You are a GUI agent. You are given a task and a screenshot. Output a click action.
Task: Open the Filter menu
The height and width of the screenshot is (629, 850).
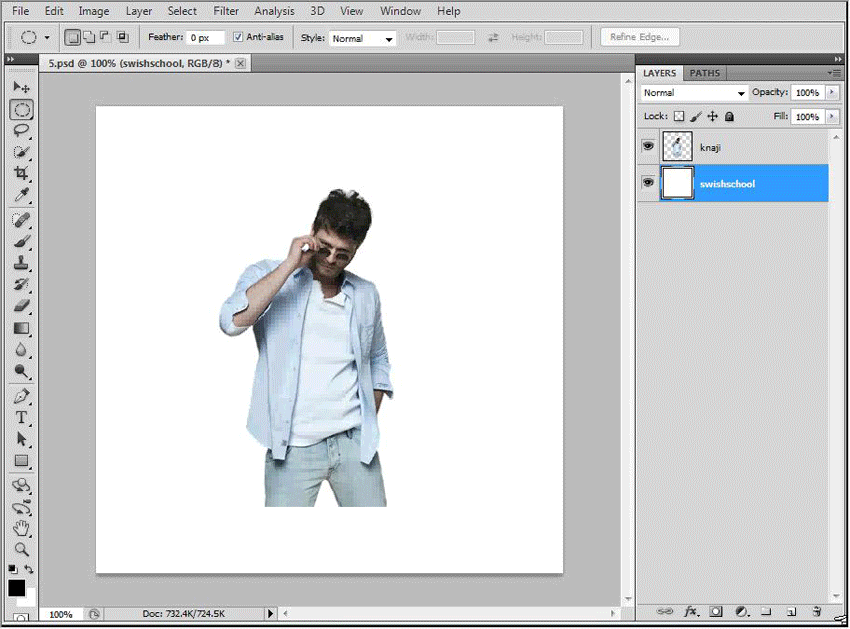(226, 11)
